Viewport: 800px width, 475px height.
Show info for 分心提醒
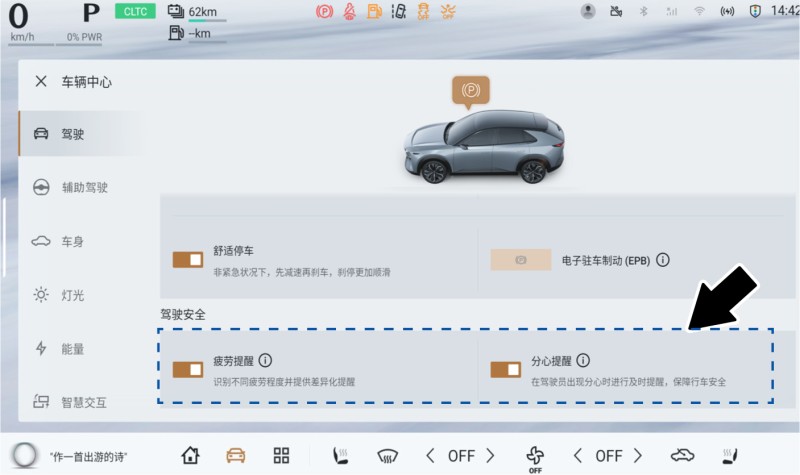583,360
